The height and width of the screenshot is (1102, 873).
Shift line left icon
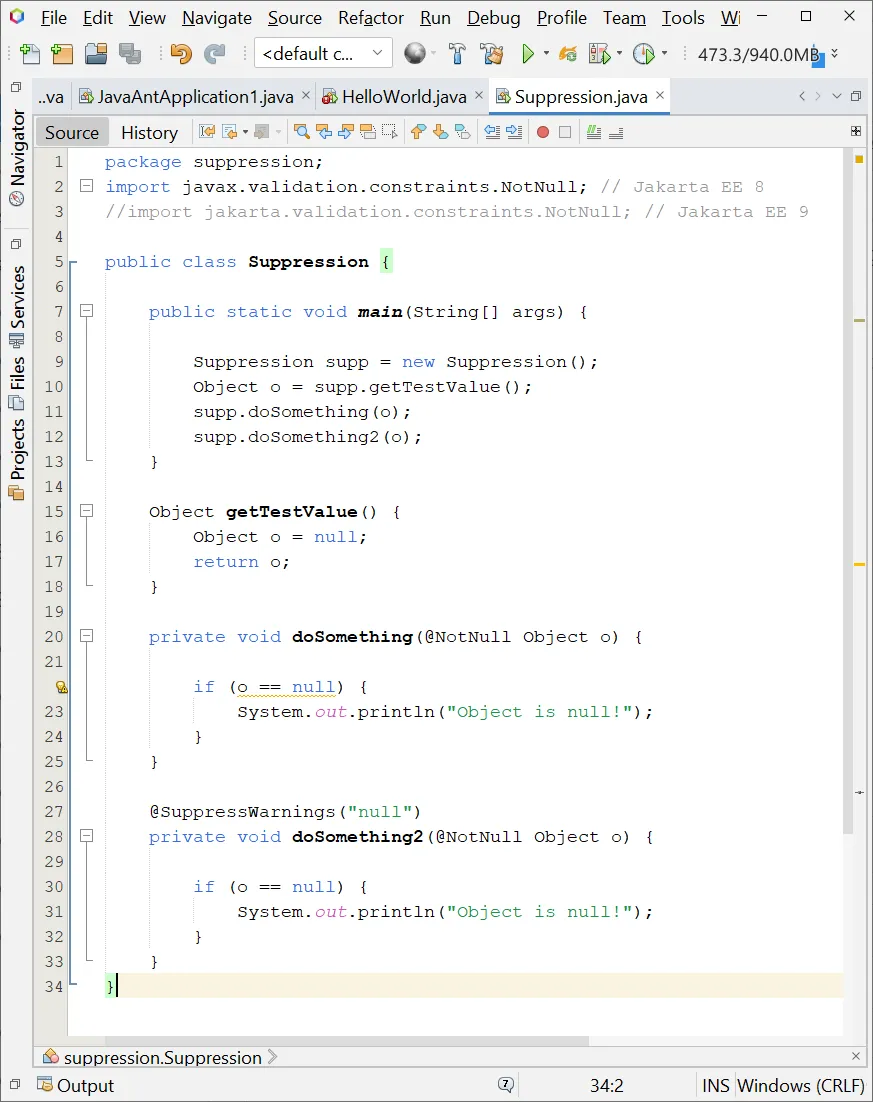(x=492, y=131)
